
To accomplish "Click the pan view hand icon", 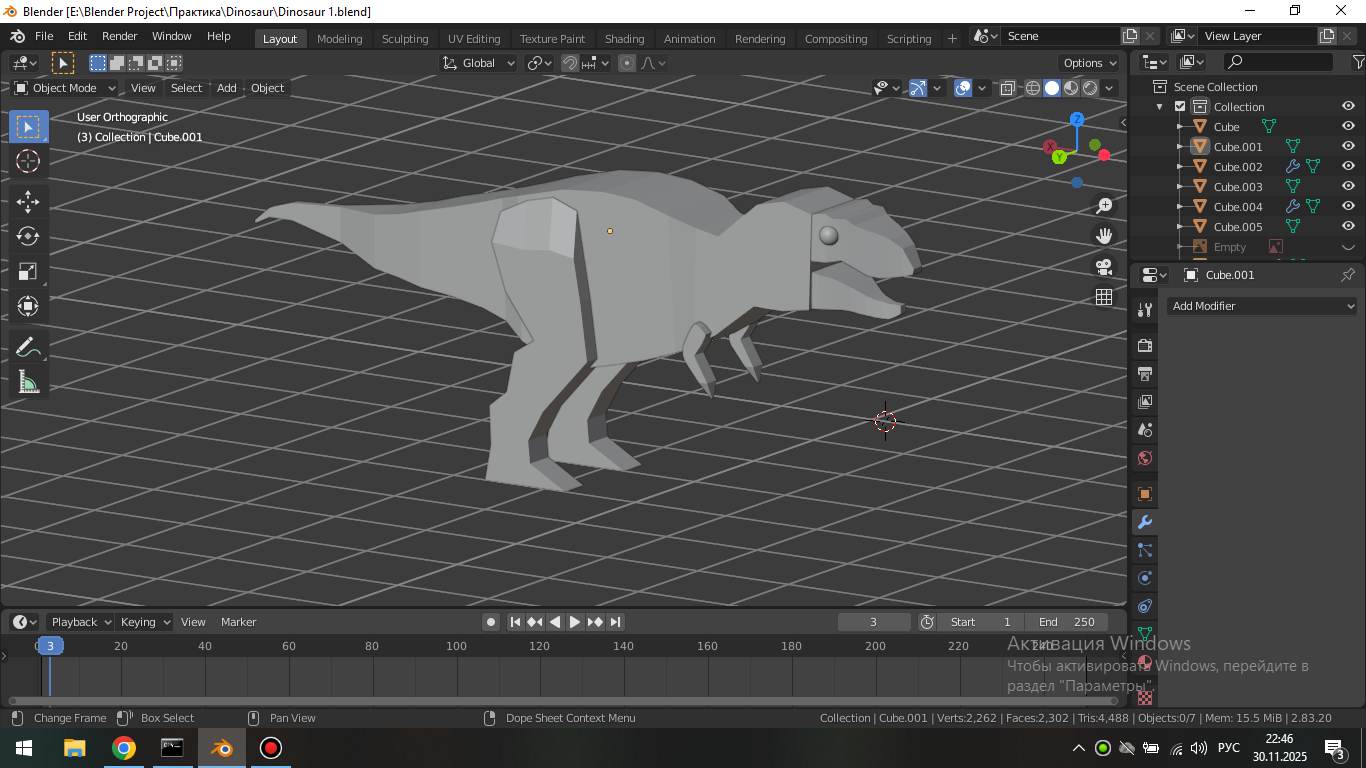I will pyautogui.click(x=1104, y=236).
